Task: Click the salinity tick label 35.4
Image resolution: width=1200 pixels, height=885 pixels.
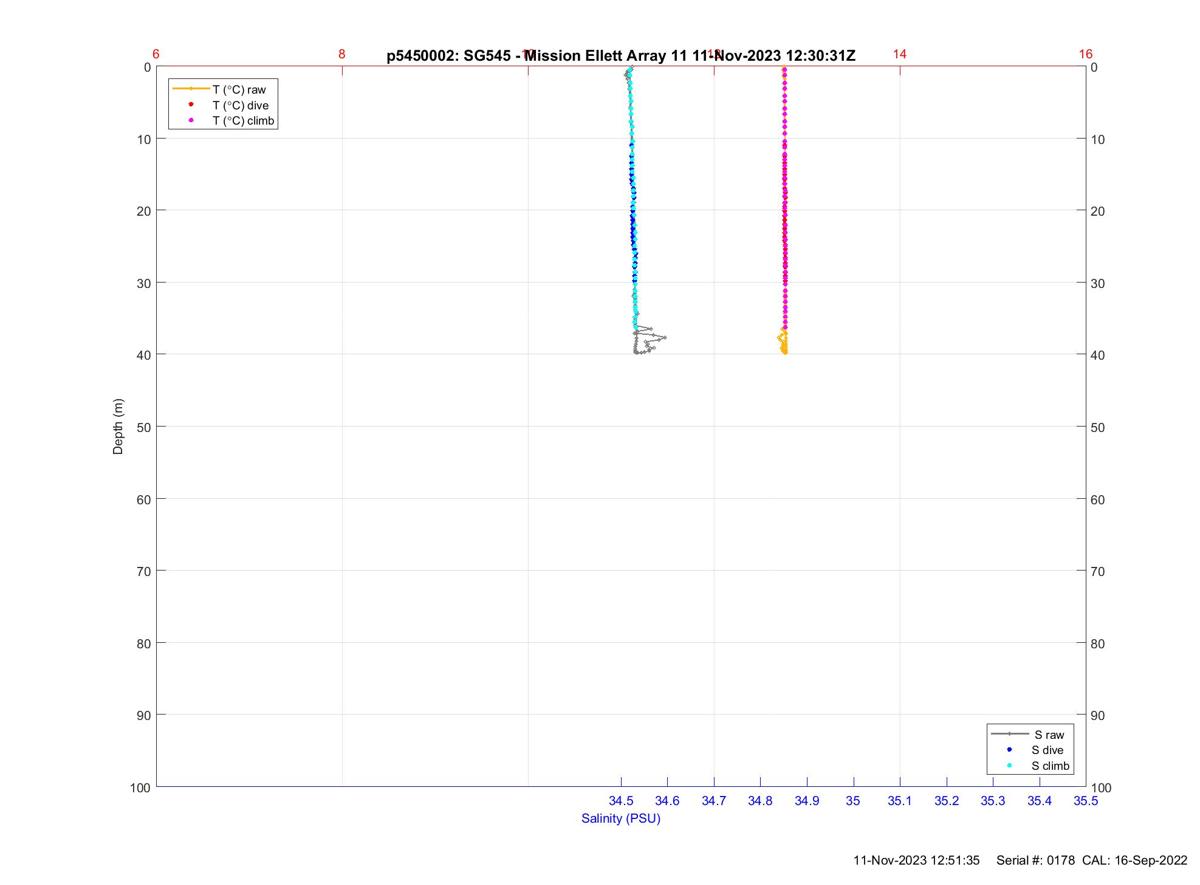Action: 1039,801
